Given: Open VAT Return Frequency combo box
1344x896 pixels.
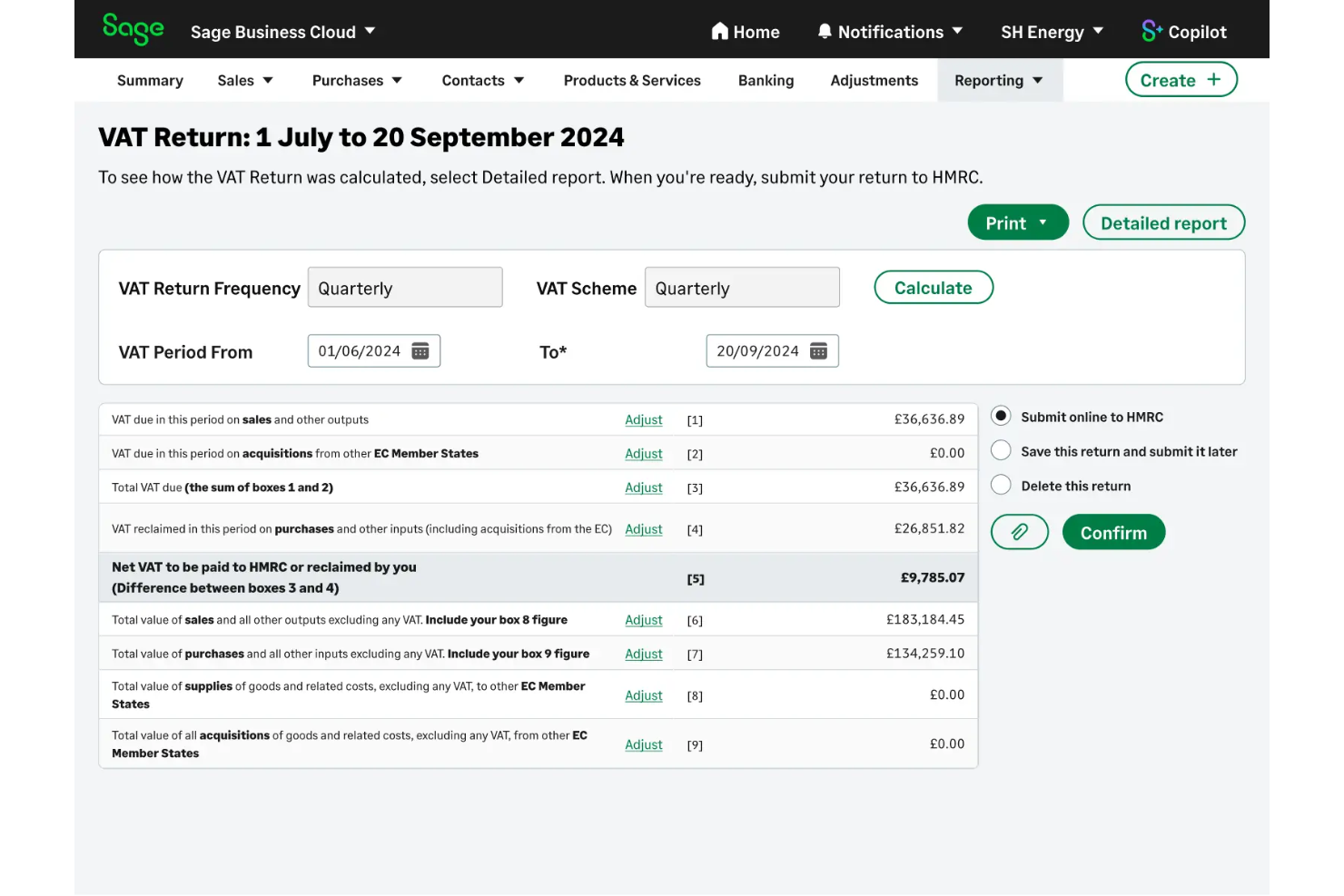Looking at the screenshot, I should point(405,288).
